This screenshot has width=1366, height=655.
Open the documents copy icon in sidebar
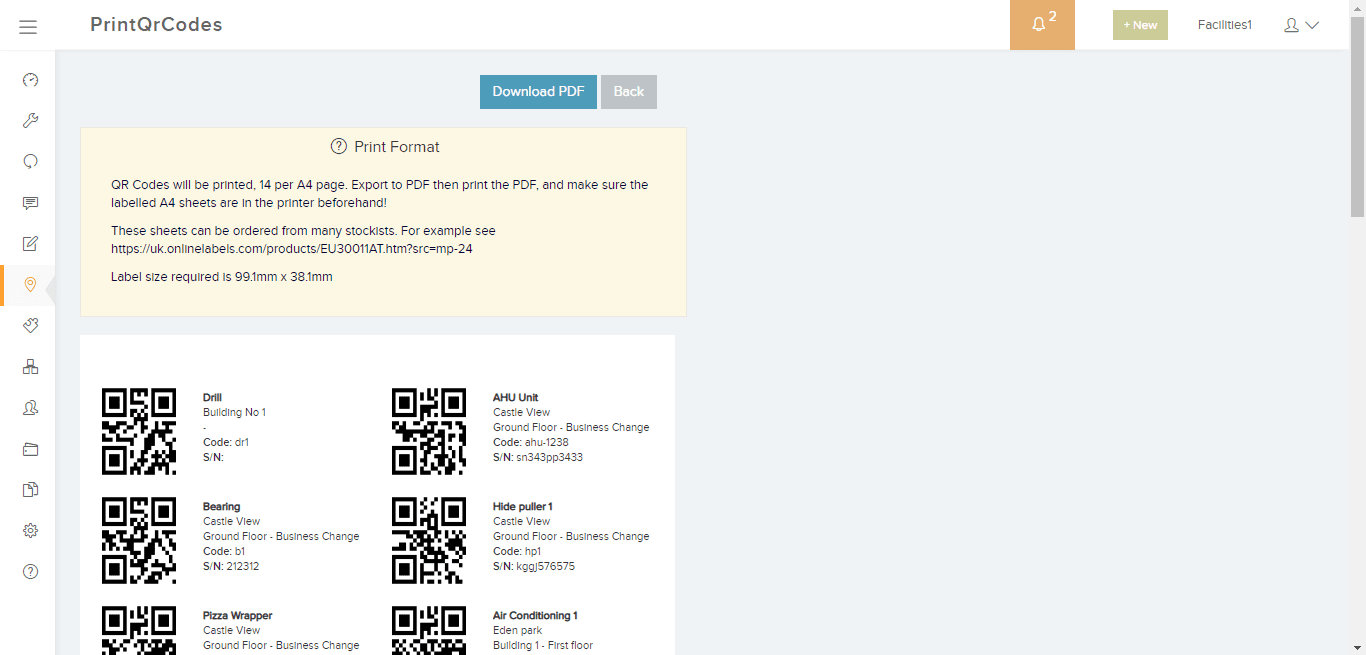pyautogui.click(x=30, y=489)
